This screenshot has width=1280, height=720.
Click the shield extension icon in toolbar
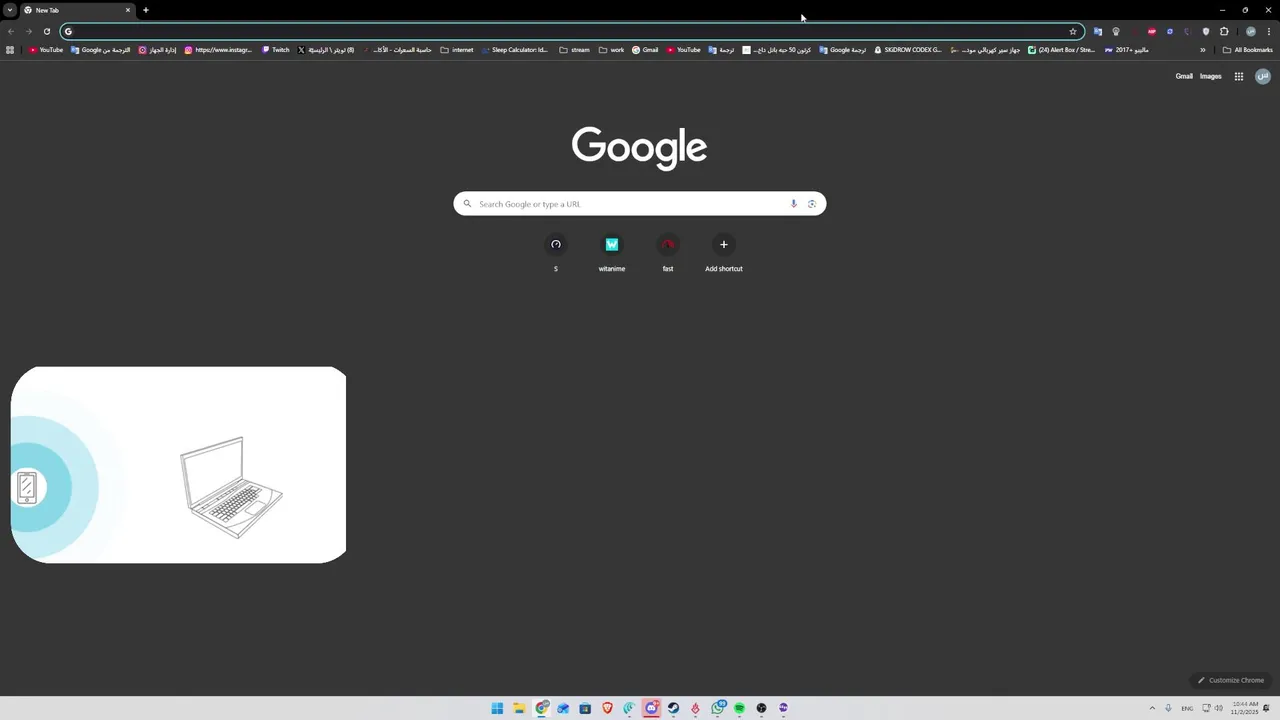pyautogui.click(x=1206, y=31)
